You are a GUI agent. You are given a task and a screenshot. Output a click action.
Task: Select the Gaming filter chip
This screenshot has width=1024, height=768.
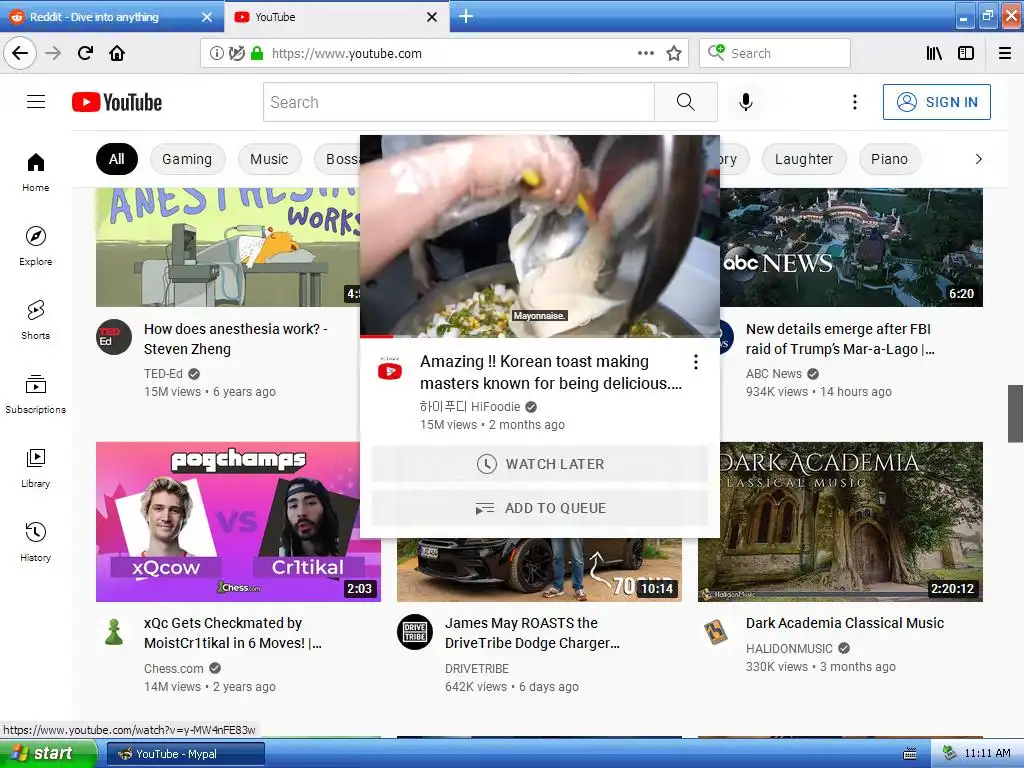pyautogui.click(x=187, y=159)
